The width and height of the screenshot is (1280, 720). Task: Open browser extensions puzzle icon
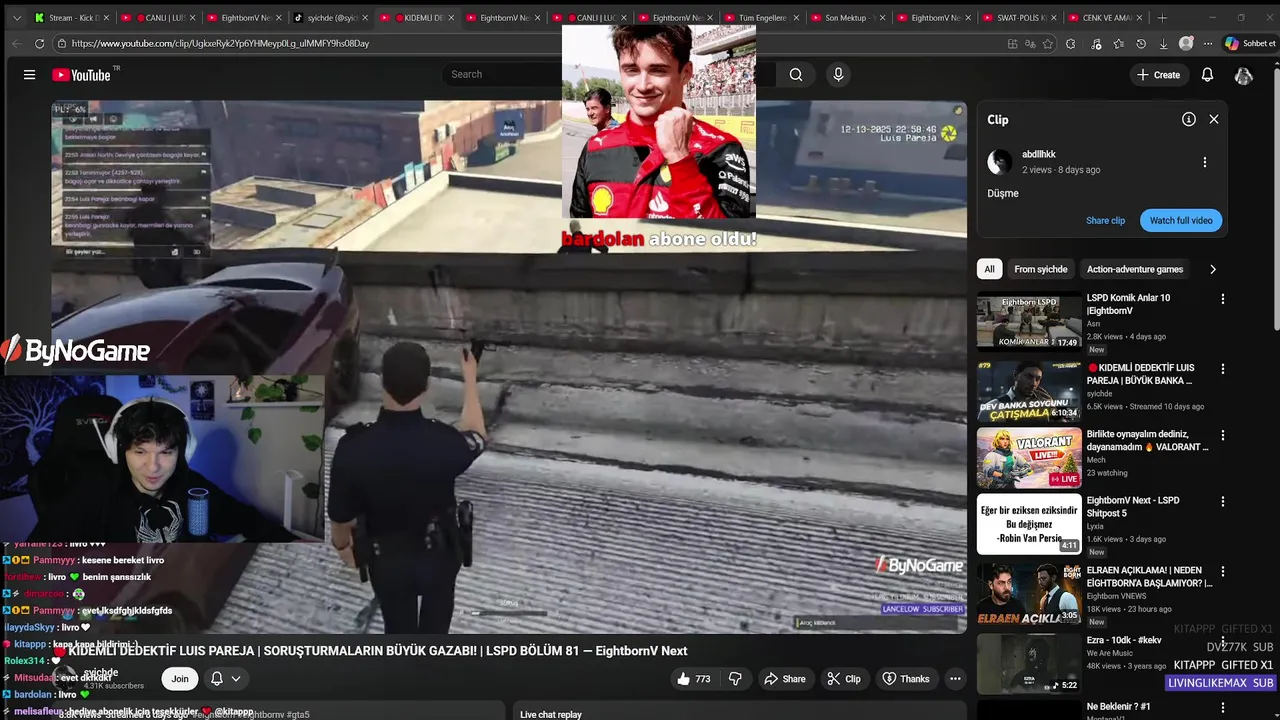pos(1071,43)
